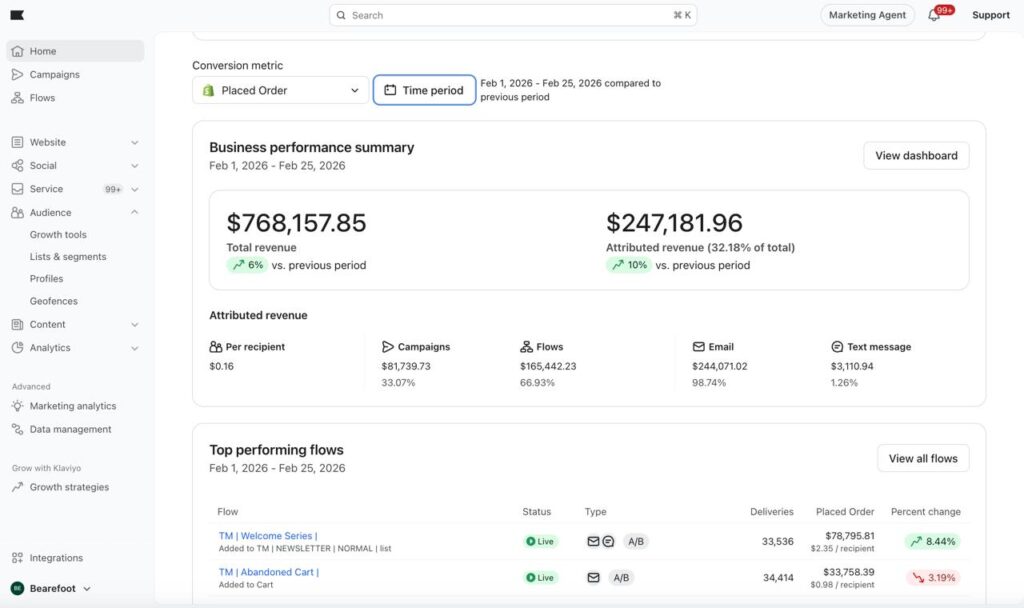This screenshot has width=1024, height=608.
Task: Open the notifications bell icon
Action: point(934,15)
